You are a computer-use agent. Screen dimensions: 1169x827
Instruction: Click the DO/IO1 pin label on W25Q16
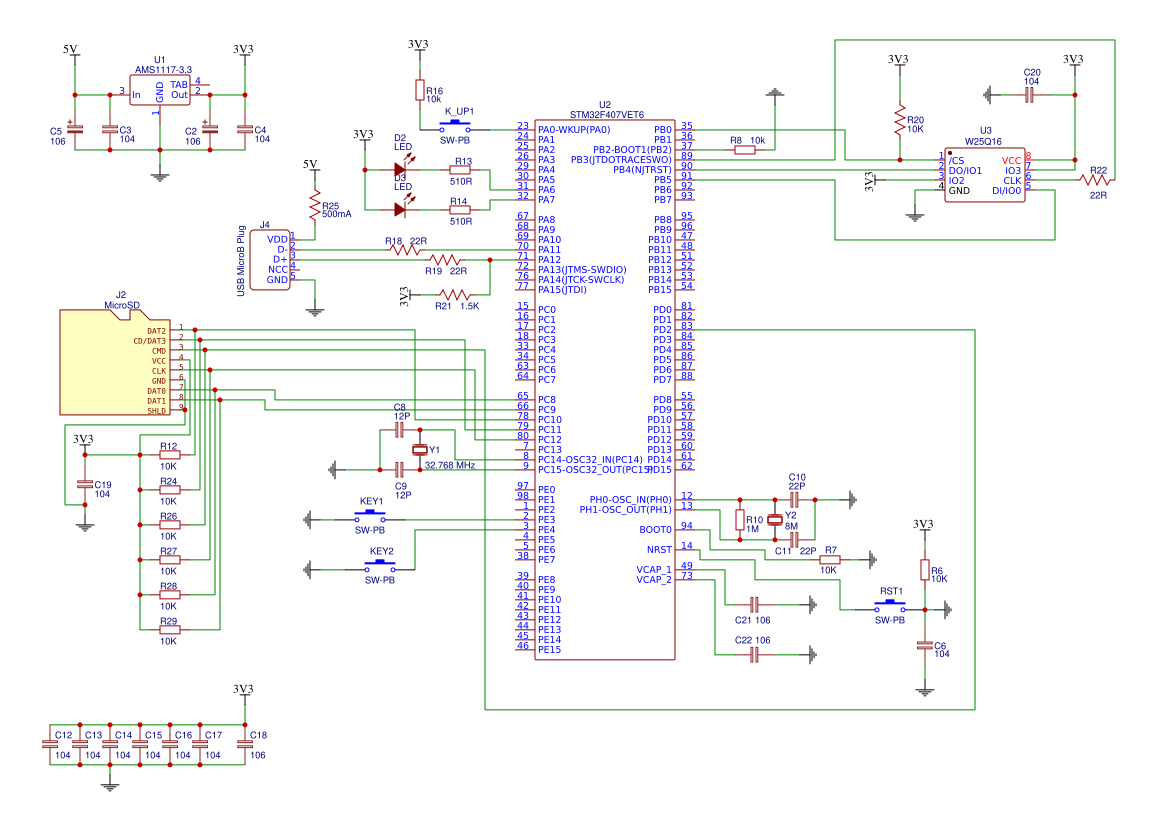[x=965, y=171]
